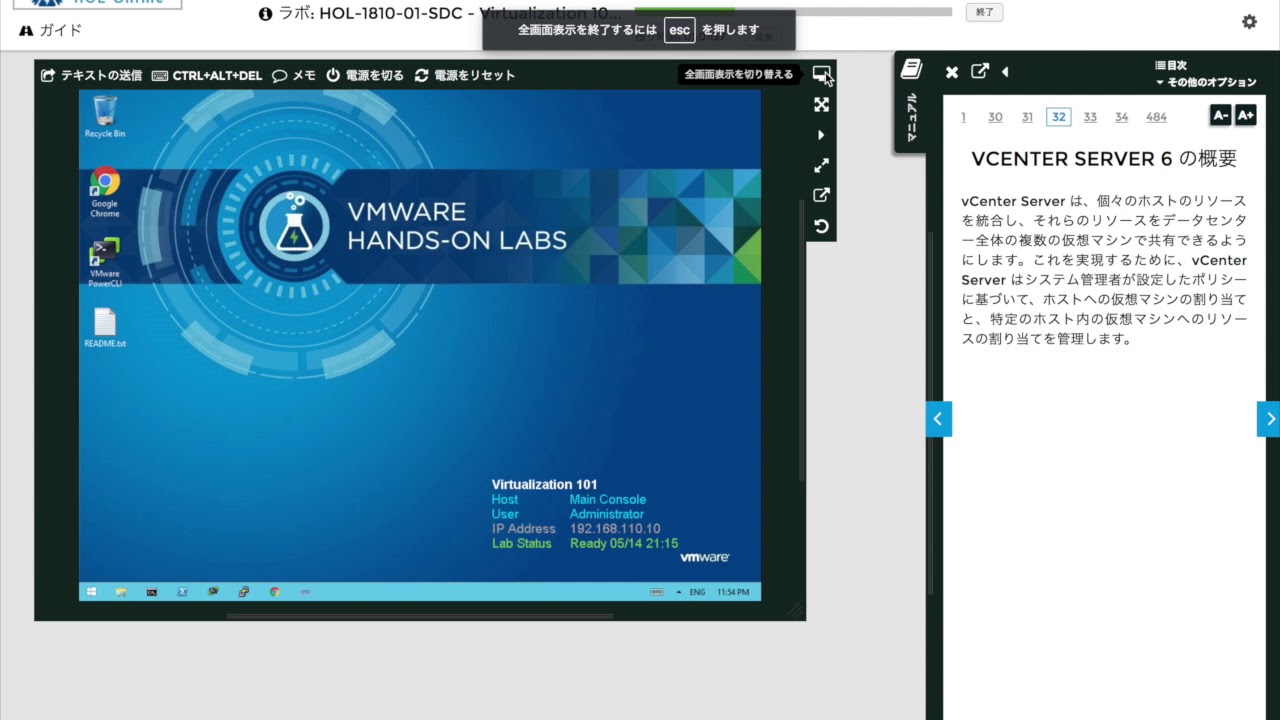Screen dimensions: 1280x720
Task: Click the console display switch icon
Action: (x=821, y=74)
